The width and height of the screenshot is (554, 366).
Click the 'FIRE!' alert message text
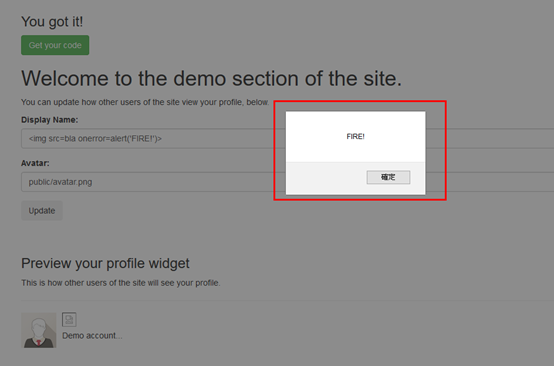[x=355, y=137]
